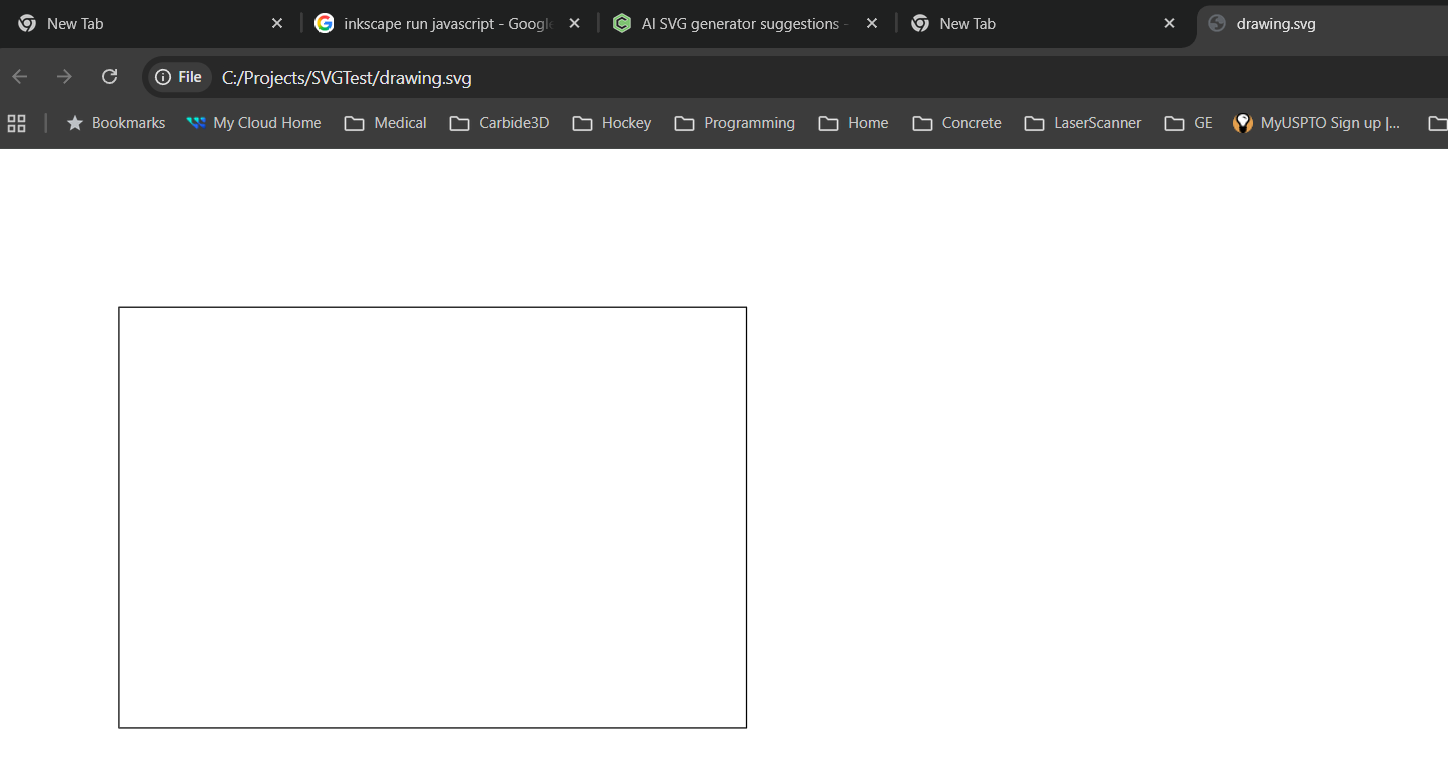Click the File site info icon
The height and width of the screenshot is (767, 1448).
[x=179, y=77]
